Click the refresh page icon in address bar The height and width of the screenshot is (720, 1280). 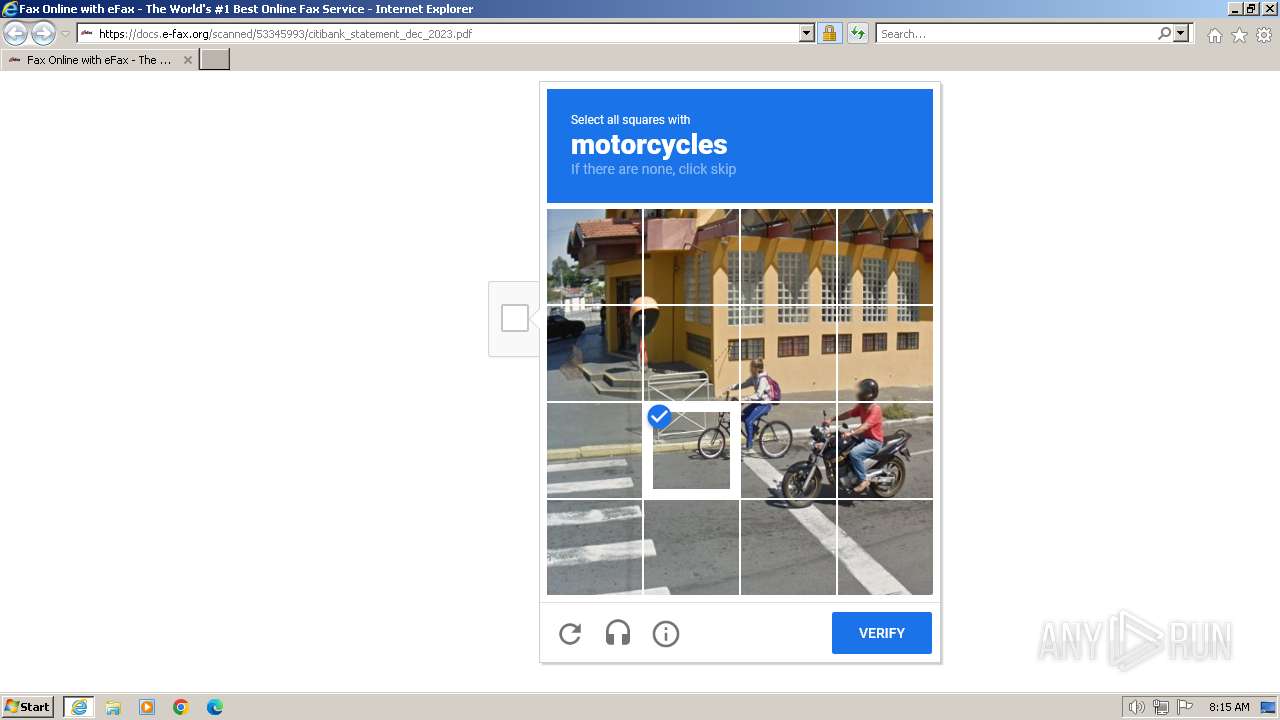pos(858,34)
